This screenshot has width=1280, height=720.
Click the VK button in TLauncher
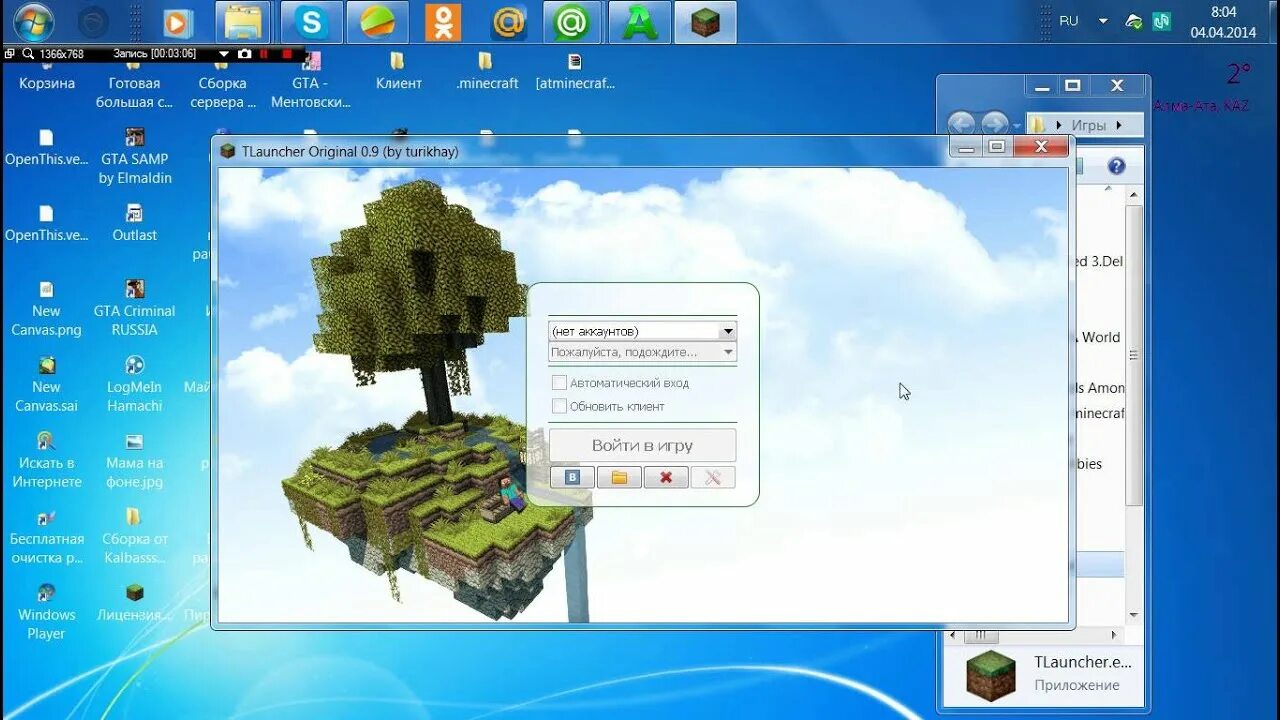(x=572, y=477)
